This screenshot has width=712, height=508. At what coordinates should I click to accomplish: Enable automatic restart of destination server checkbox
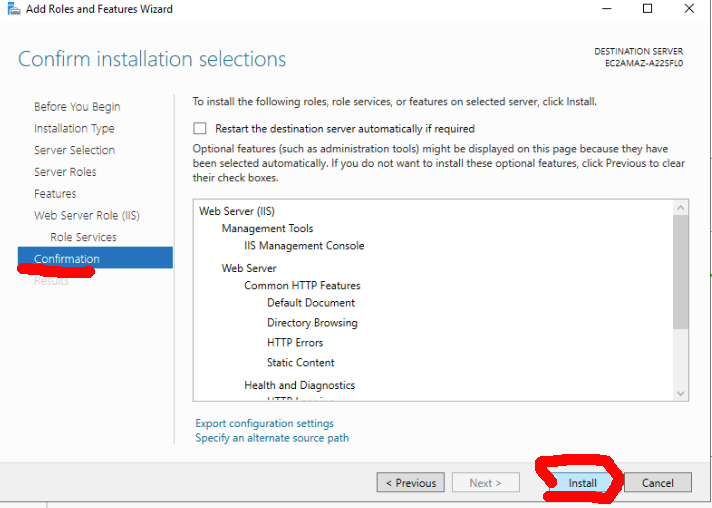coord(200,128)
